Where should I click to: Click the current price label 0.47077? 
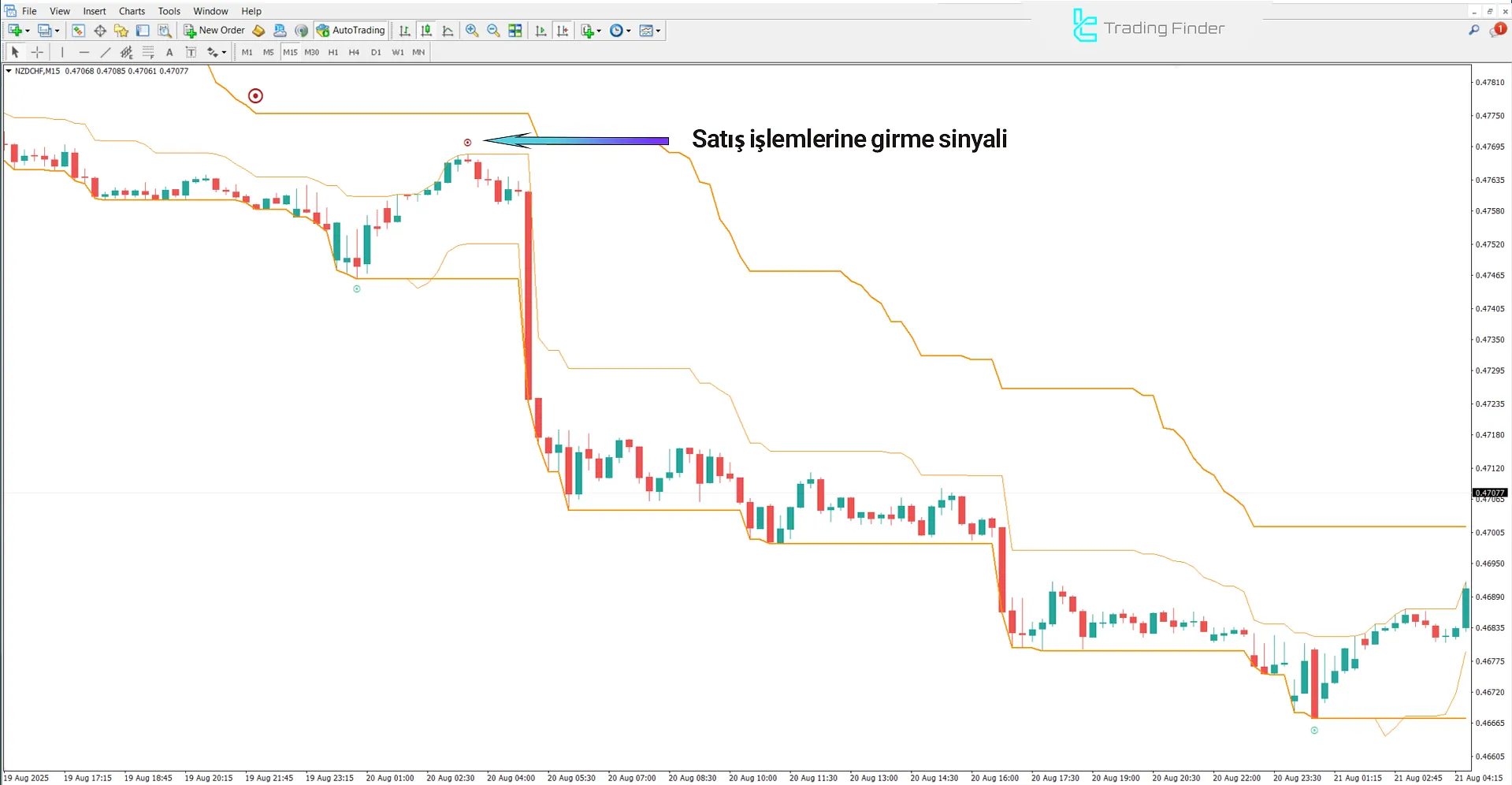pos(1489,493)
